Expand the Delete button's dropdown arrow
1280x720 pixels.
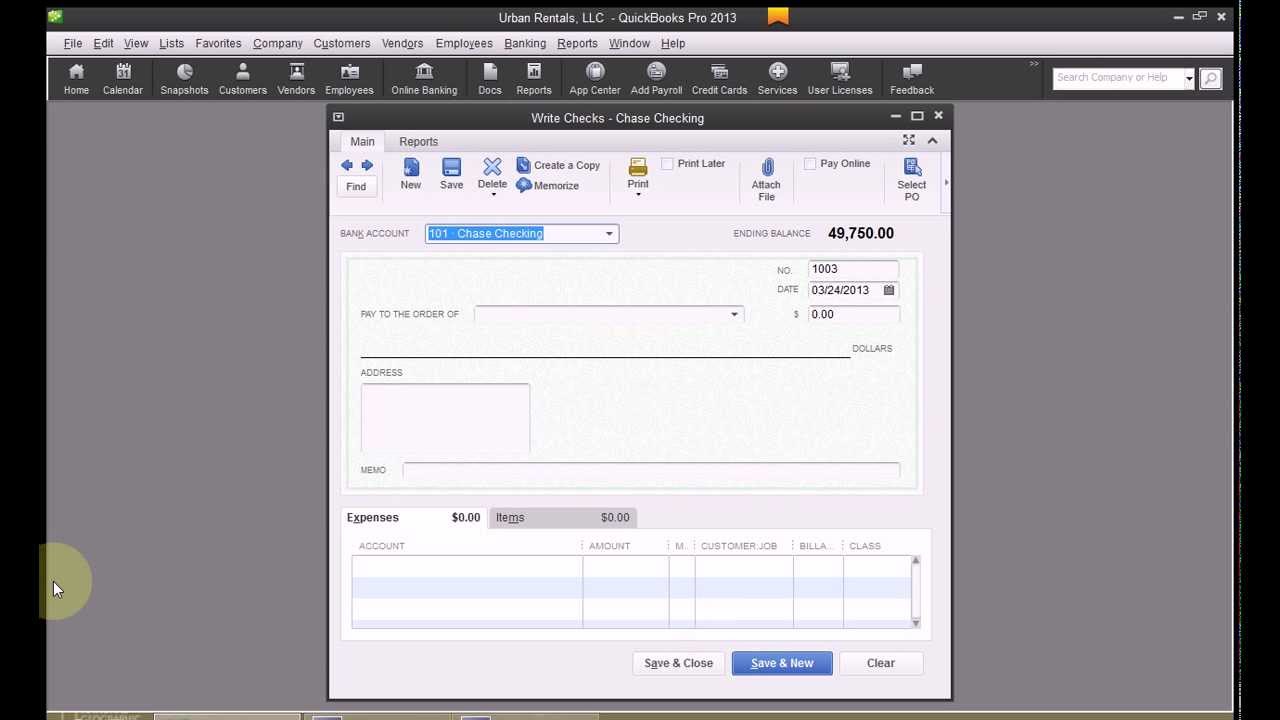493,194
